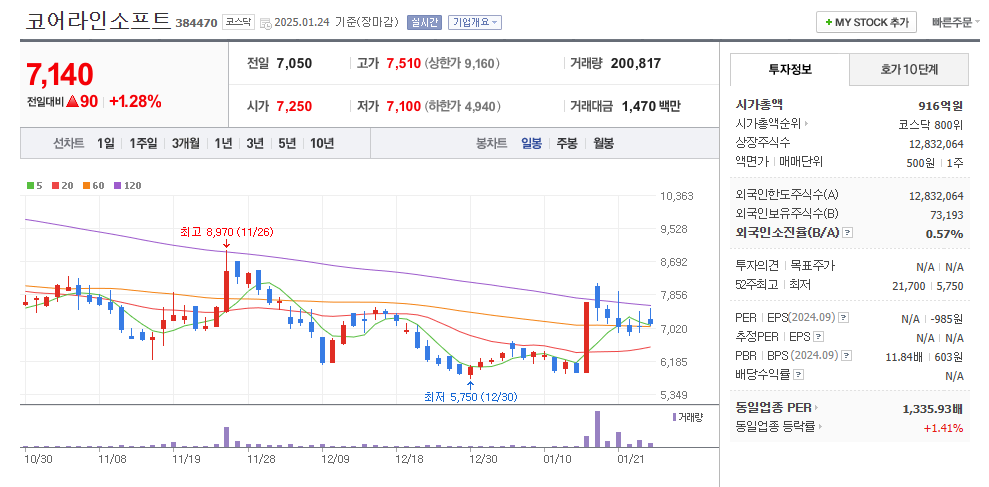Select the 1주일 line chart period
989x487 pixels.
(143, 143)
